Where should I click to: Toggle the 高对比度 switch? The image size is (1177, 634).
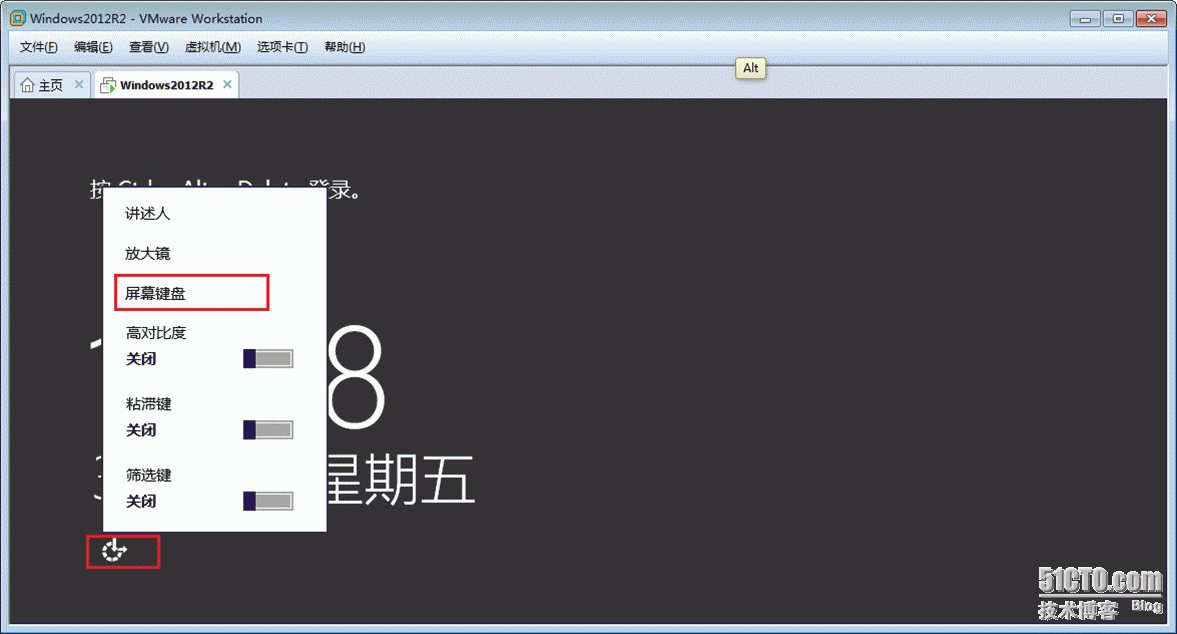[x=268, y=359]
